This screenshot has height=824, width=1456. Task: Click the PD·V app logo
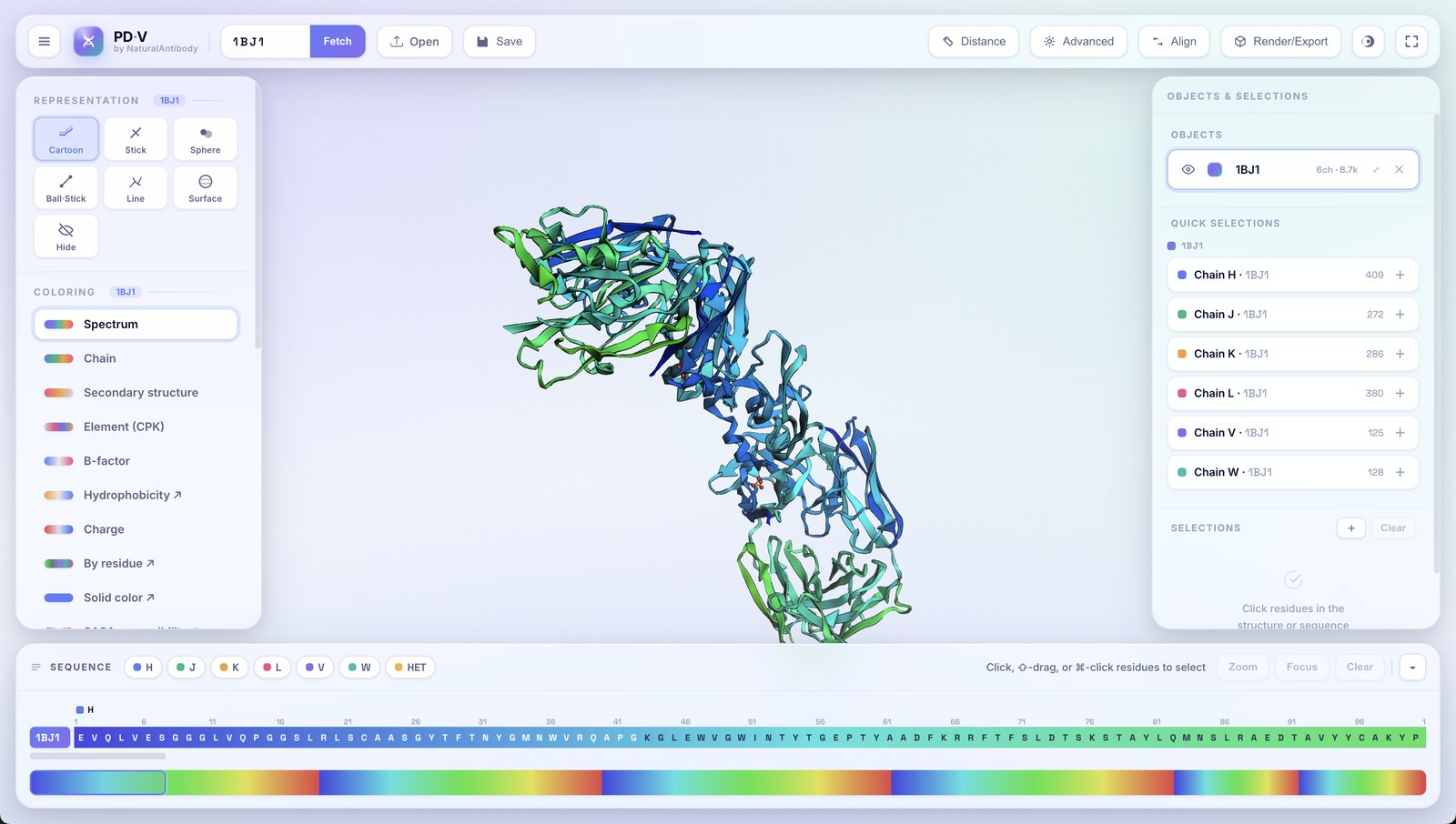pos(88,41)
